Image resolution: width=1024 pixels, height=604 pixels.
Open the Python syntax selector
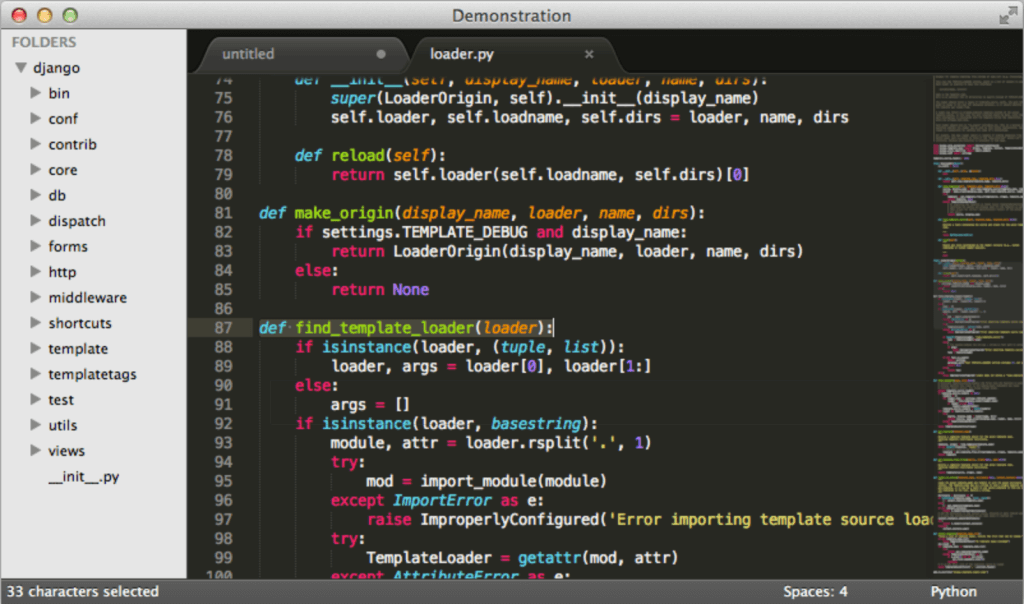pyautogui.click(x=953, y=592)
